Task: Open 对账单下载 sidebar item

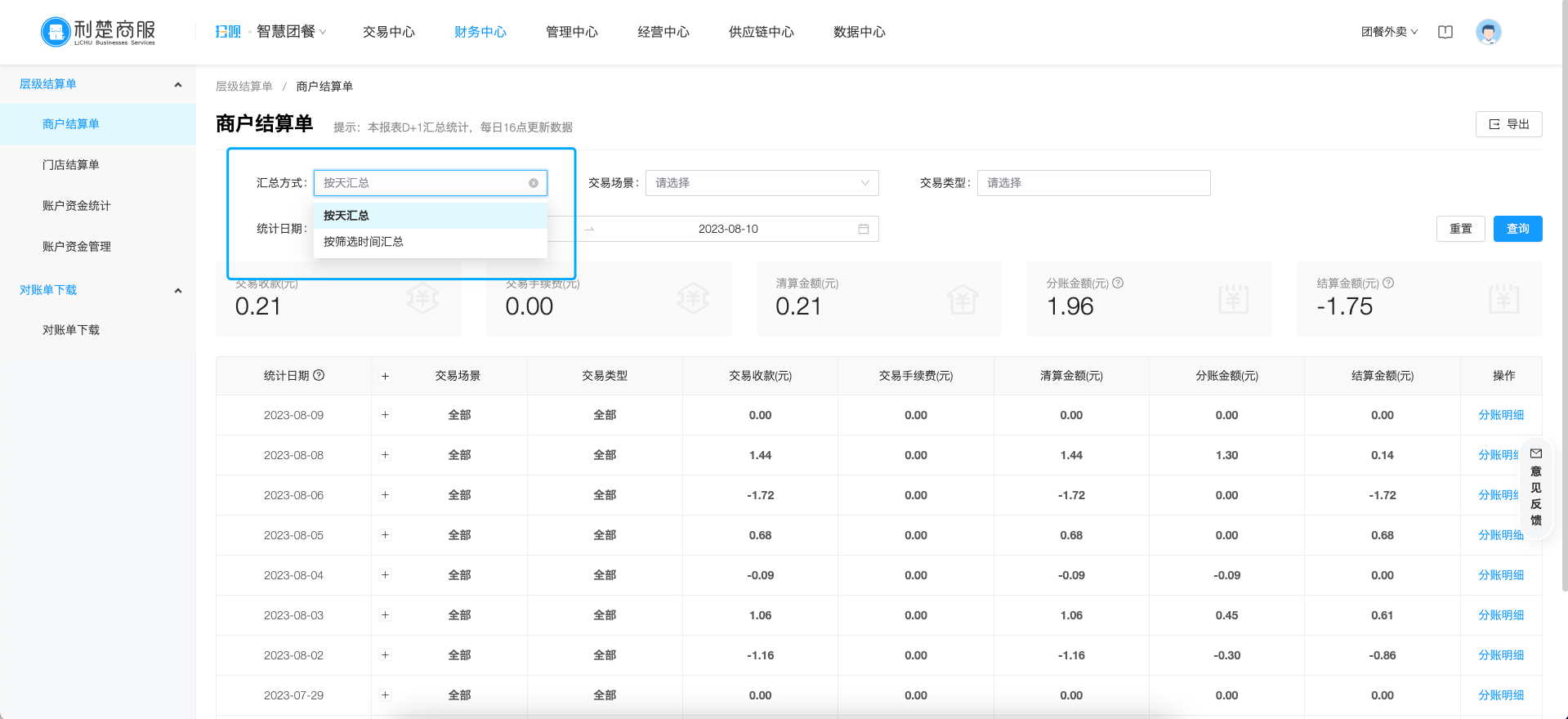Action: point(98,330)
